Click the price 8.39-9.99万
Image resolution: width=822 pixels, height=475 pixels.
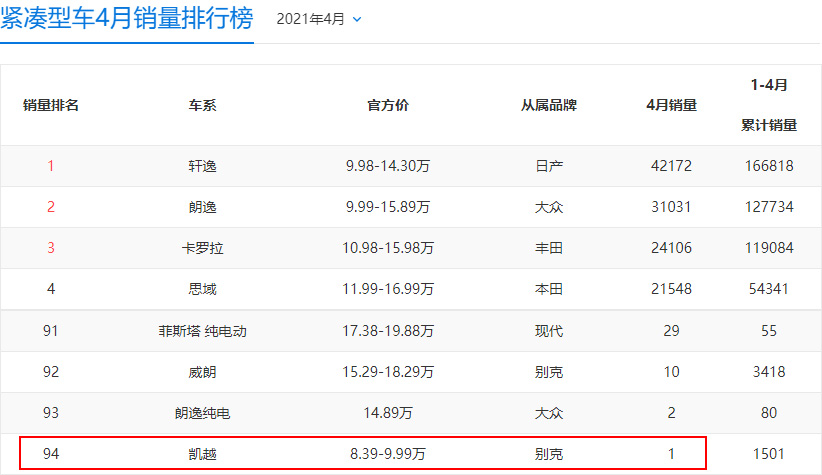coord(388,454)
